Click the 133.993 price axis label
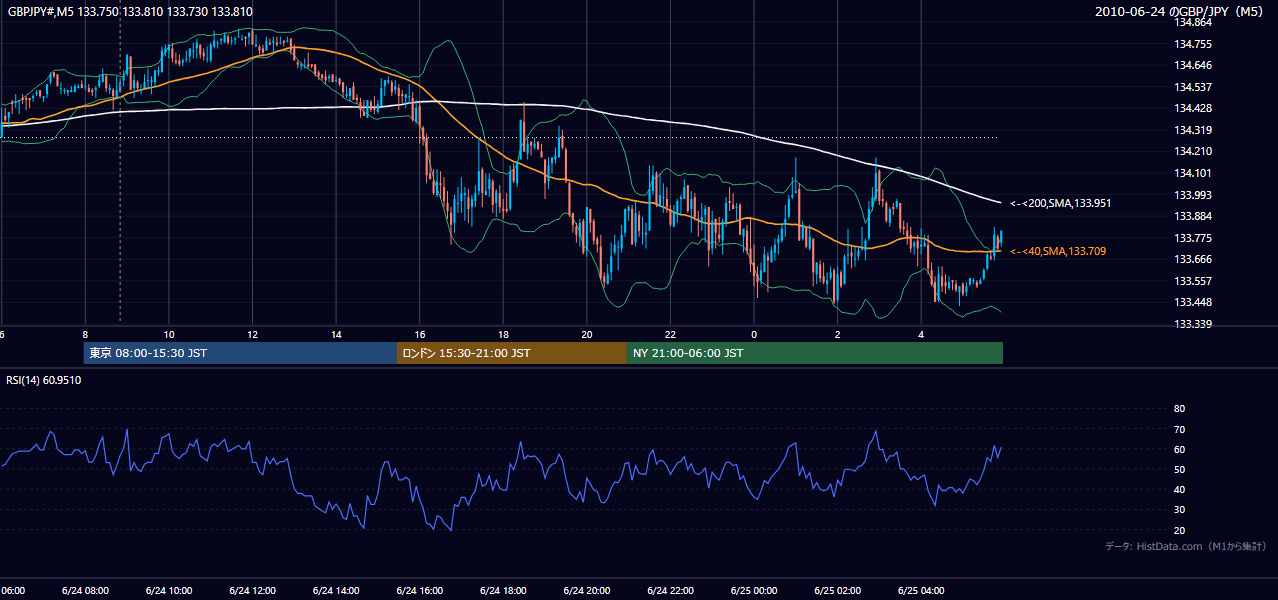The image size is (1278, 600). [x=1194, y=195]
